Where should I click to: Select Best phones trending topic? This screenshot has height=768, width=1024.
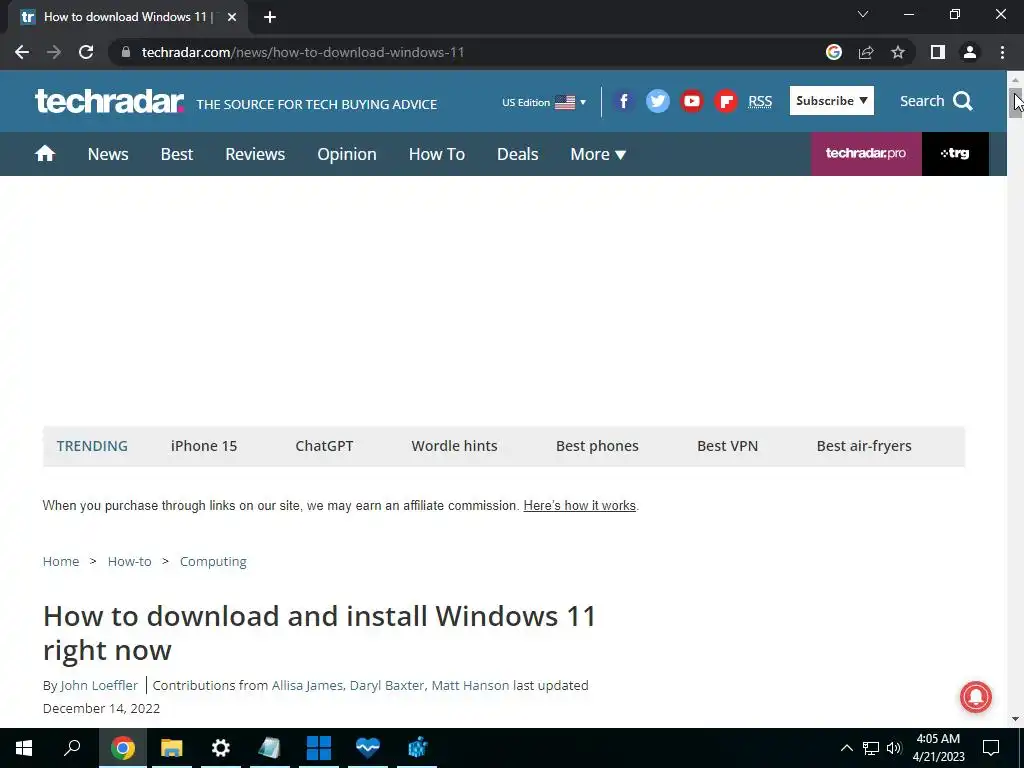[x=598, y=446]
